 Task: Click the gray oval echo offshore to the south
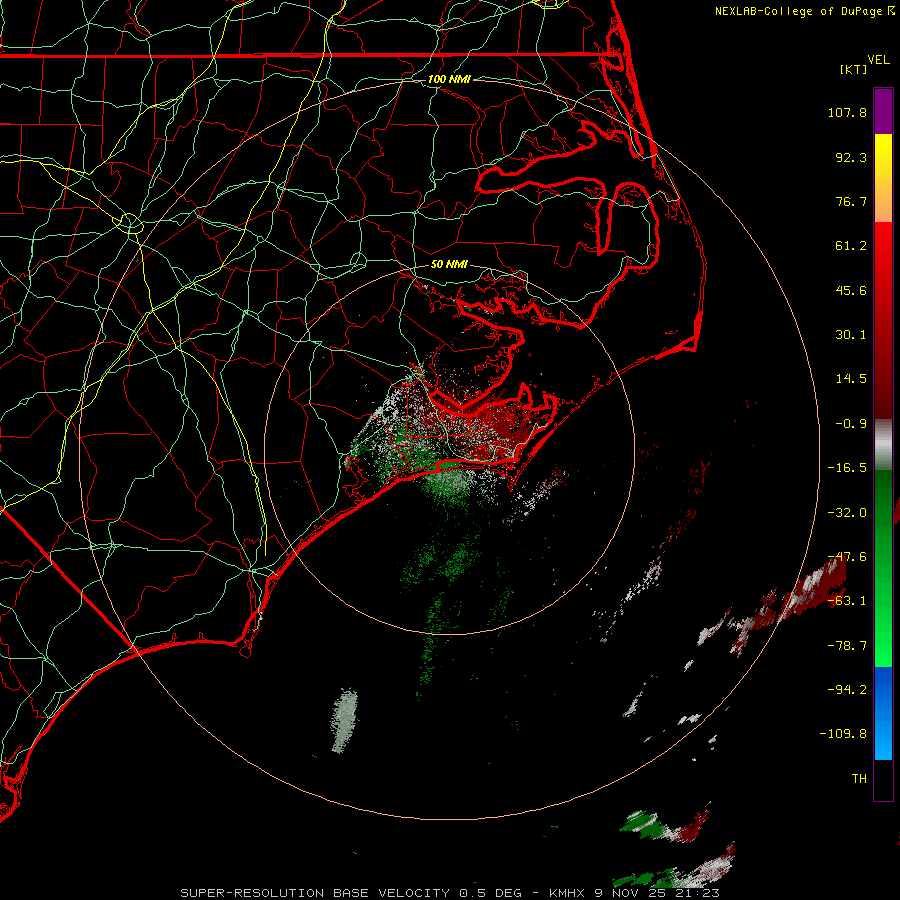344,720
